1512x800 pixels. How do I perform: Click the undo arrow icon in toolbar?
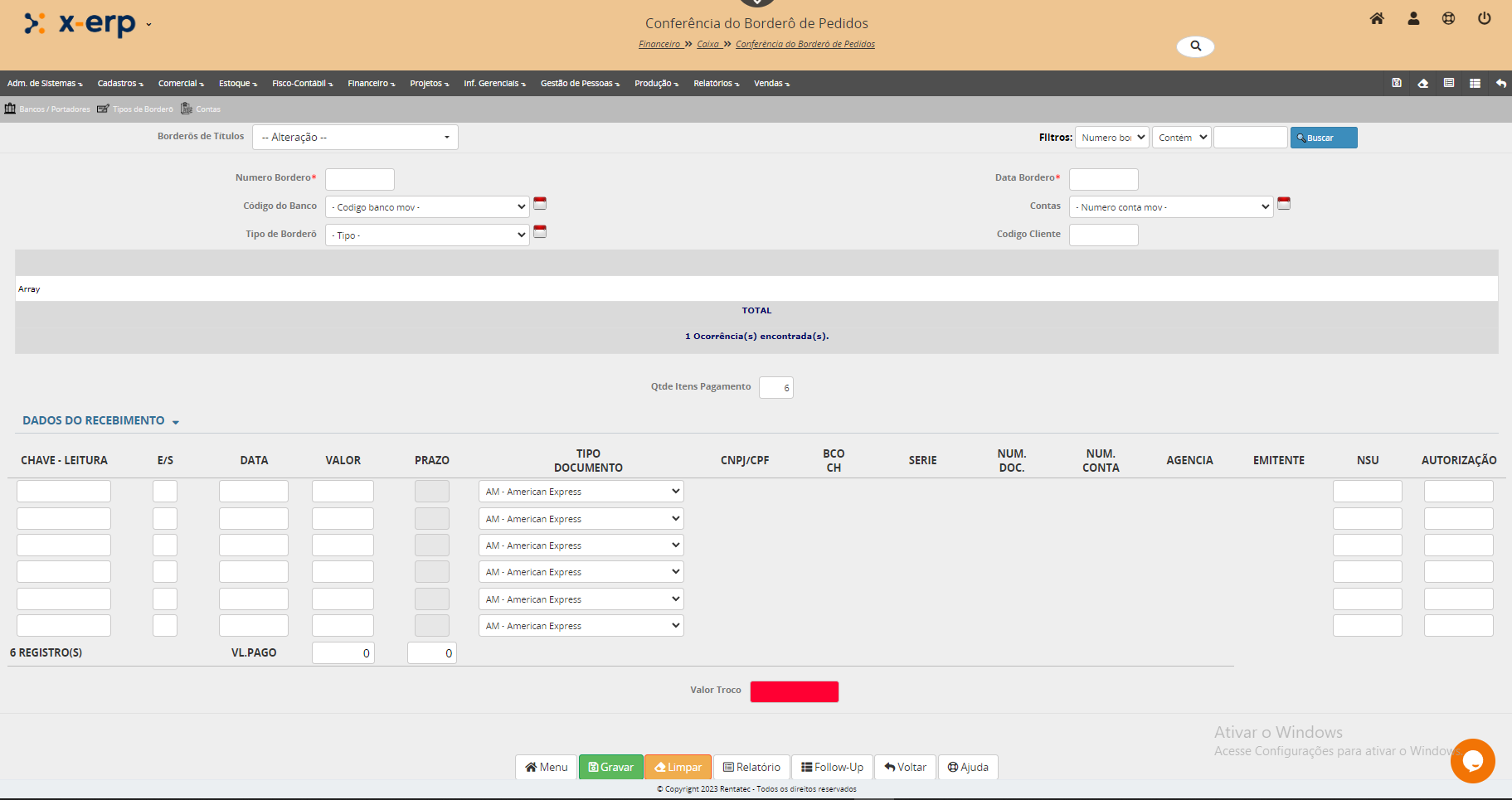click(1500, 83)
